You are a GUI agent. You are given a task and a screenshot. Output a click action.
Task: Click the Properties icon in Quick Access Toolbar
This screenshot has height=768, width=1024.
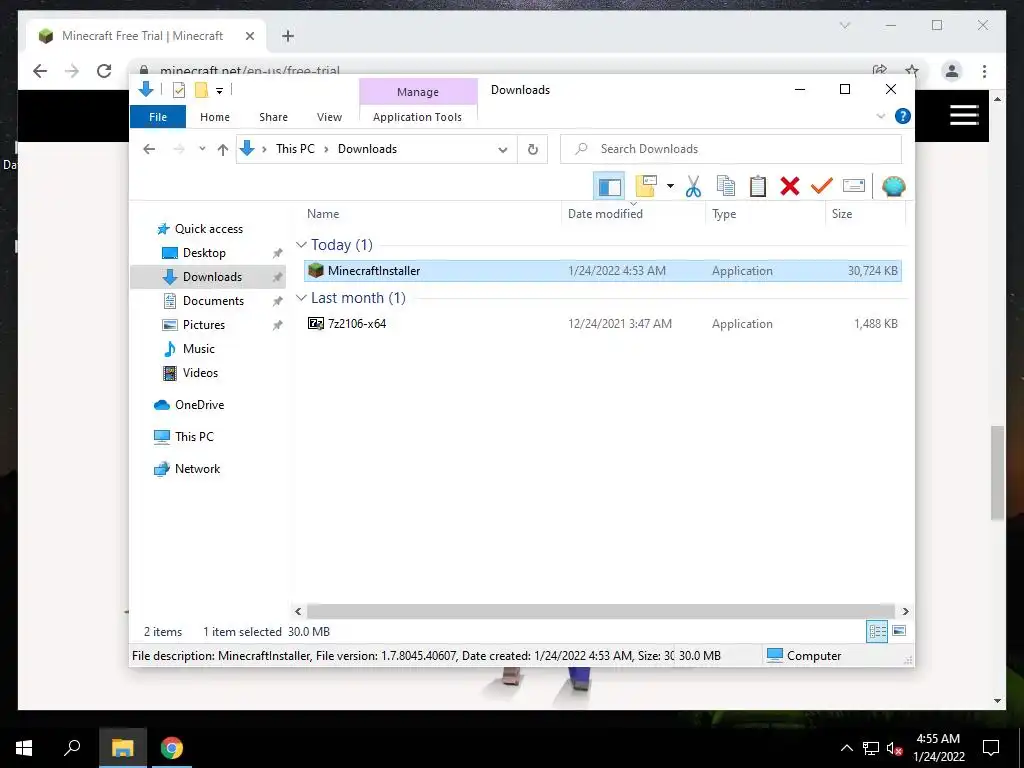(x=178, y=90)
